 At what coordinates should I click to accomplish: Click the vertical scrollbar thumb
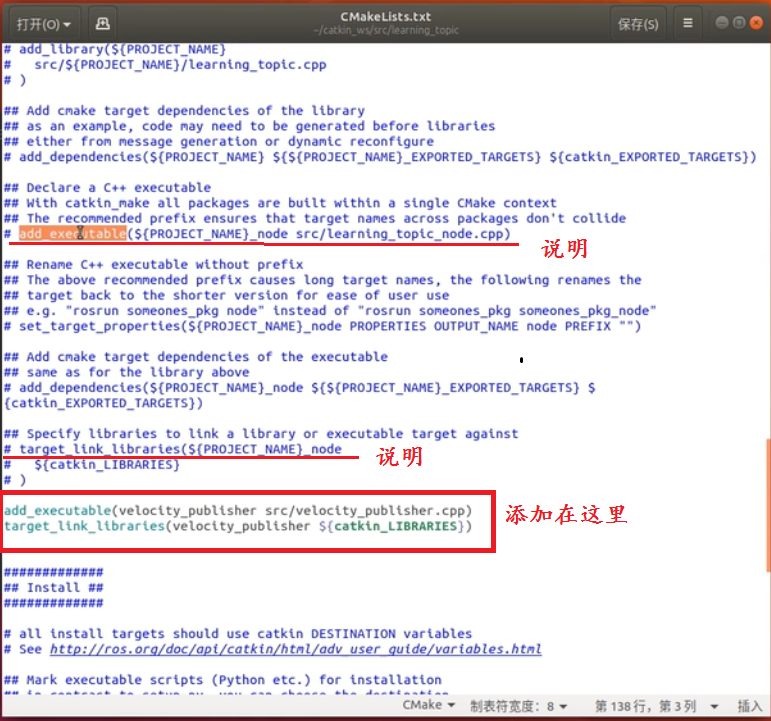click(x=768, y=505)
